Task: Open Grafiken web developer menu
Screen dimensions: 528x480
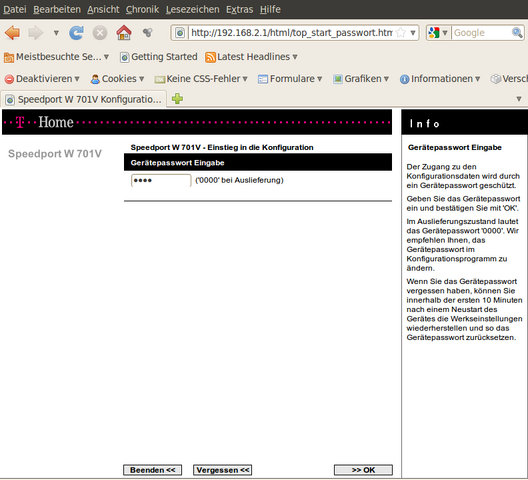Action: pos(361,79)
